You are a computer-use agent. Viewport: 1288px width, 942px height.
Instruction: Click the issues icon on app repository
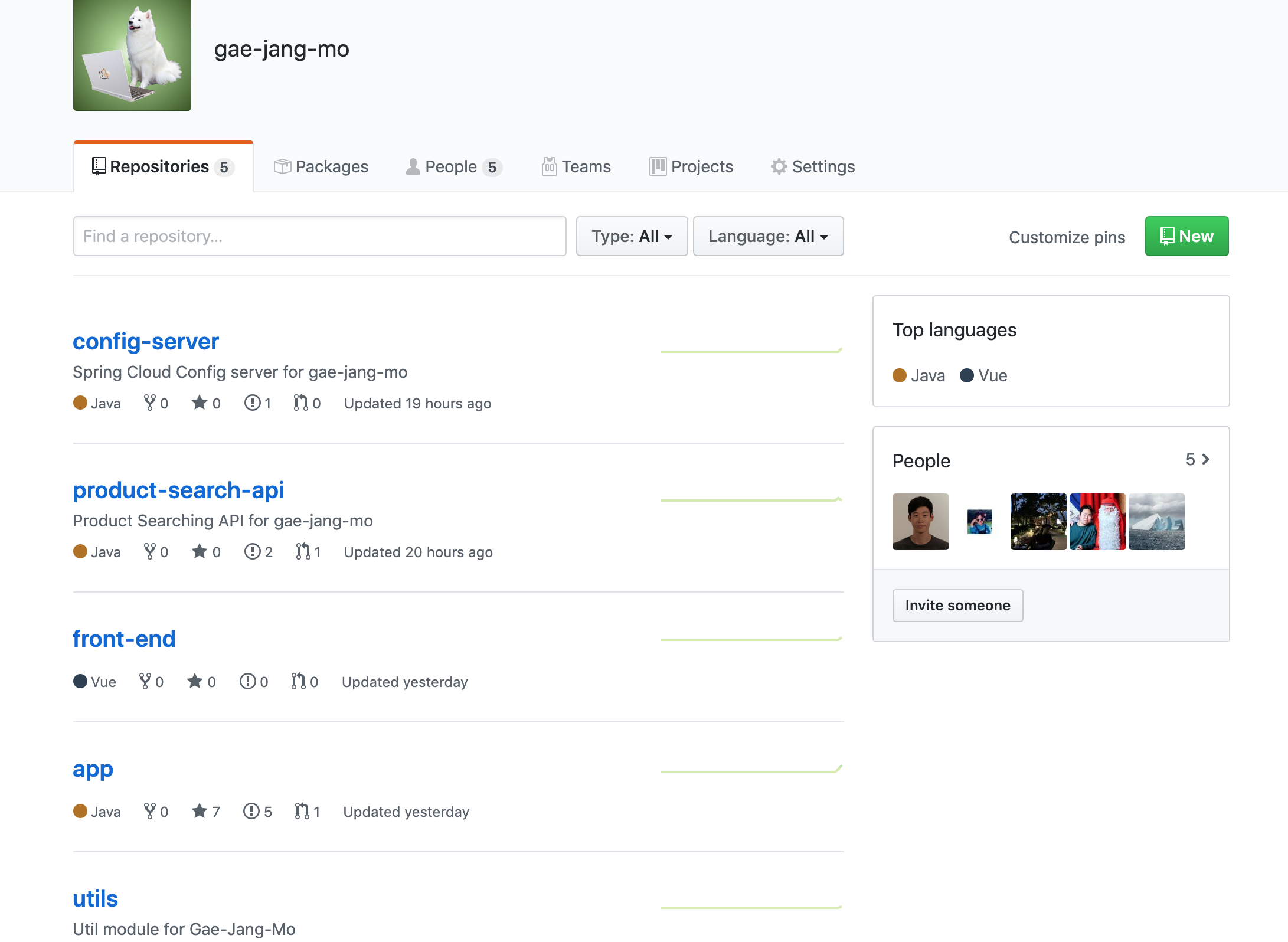[251, 812]
